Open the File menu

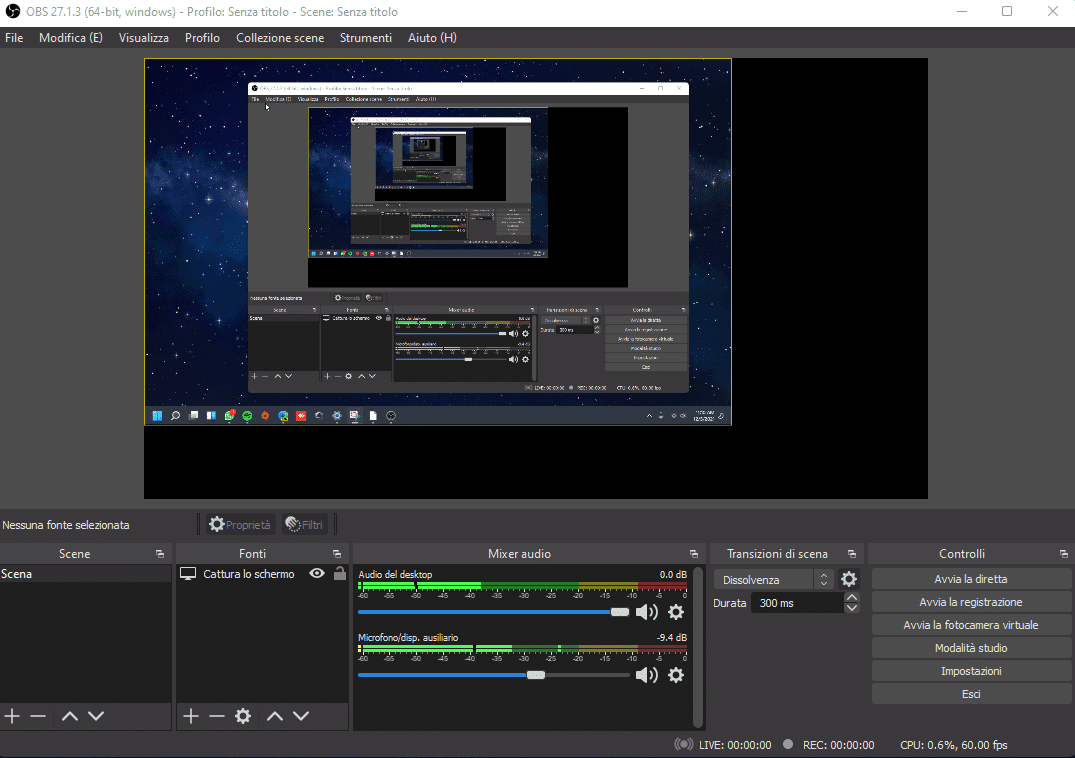point(14,38)
